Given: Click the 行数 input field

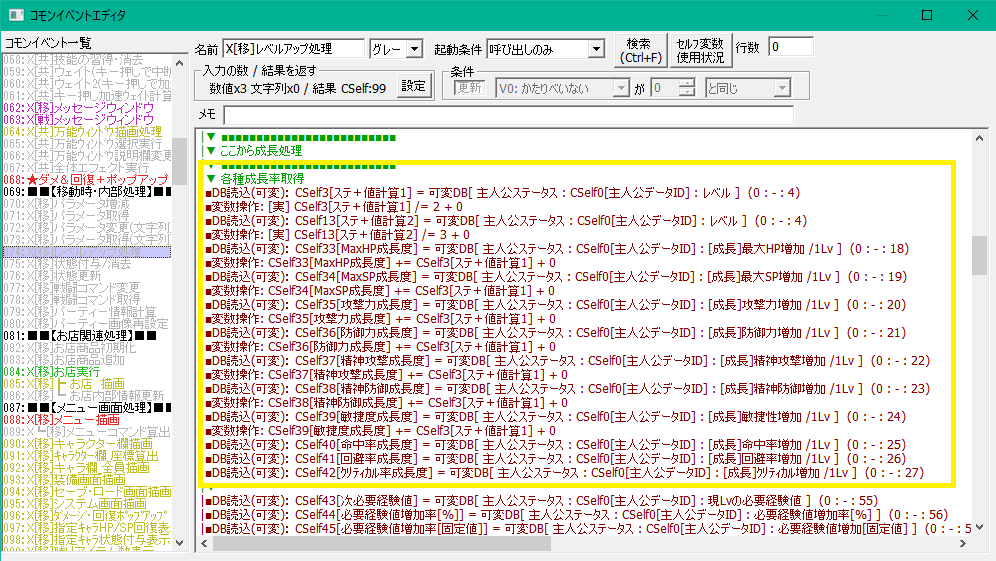Looking at the screenshot, I should coord(790,47).
